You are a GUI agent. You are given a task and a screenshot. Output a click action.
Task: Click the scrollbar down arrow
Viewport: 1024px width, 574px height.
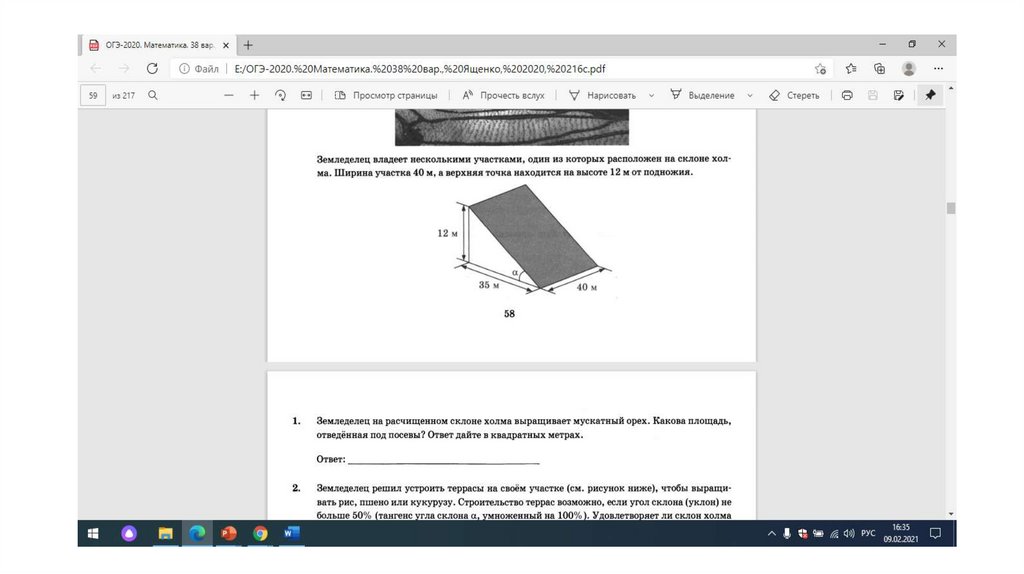(951, 514)
